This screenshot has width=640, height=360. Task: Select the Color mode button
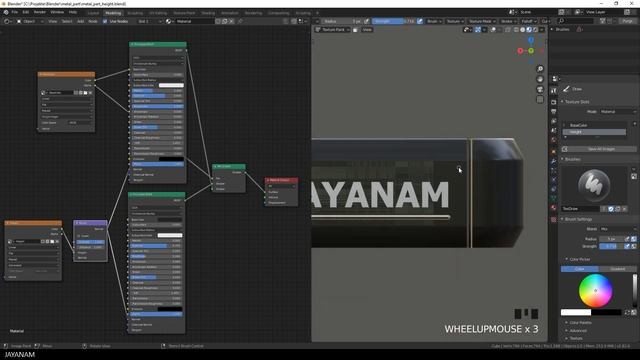pyautogui.click(x=580, y=269)
